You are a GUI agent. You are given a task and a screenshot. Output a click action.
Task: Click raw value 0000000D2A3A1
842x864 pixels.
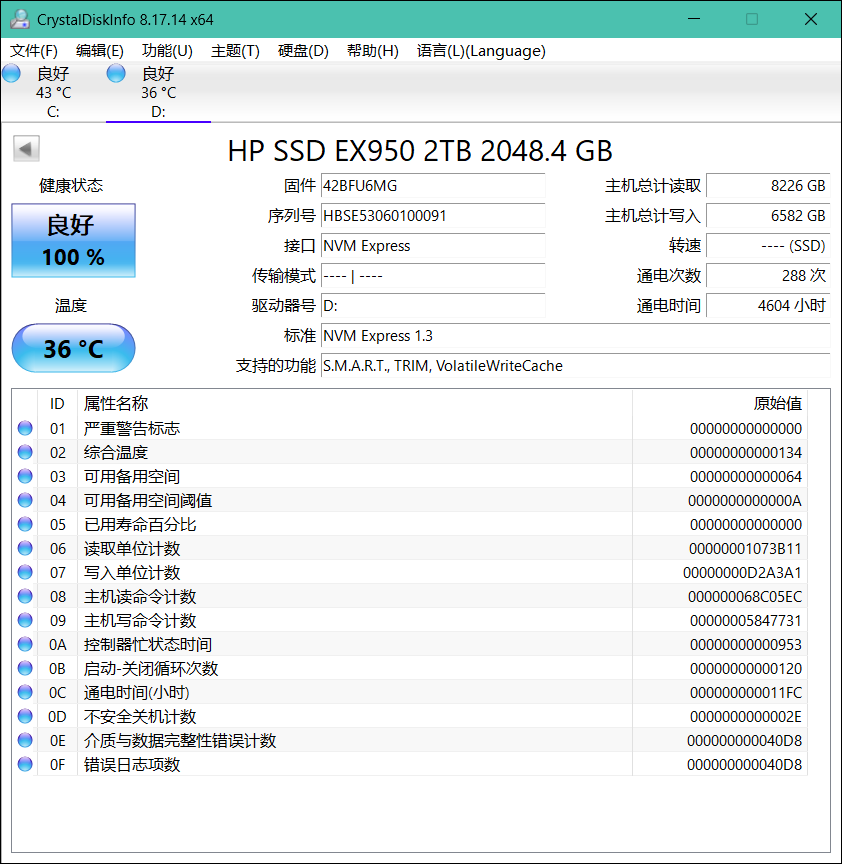(742, 573)
